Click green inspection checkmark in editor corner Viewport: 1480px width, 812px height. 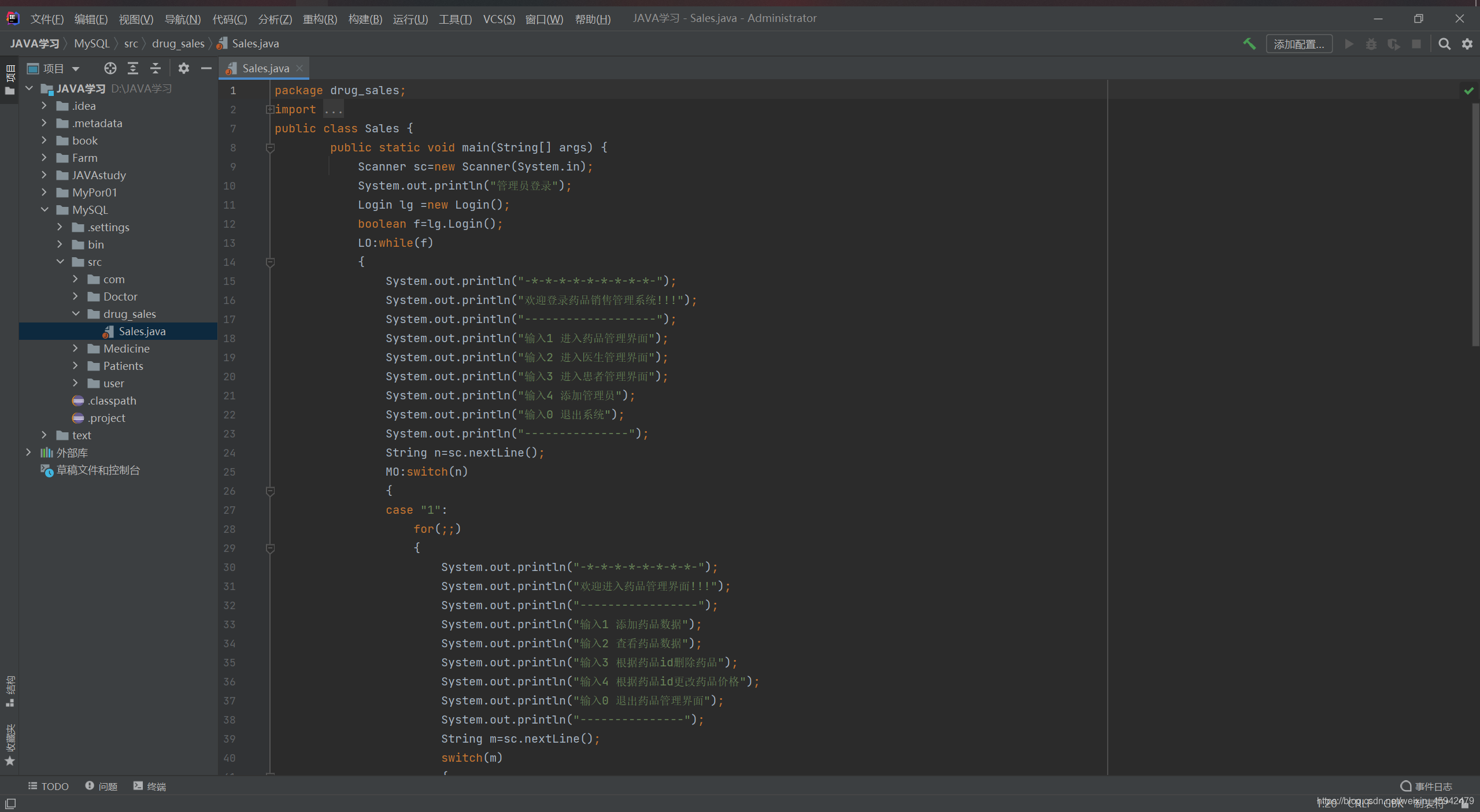[1468, 91]
